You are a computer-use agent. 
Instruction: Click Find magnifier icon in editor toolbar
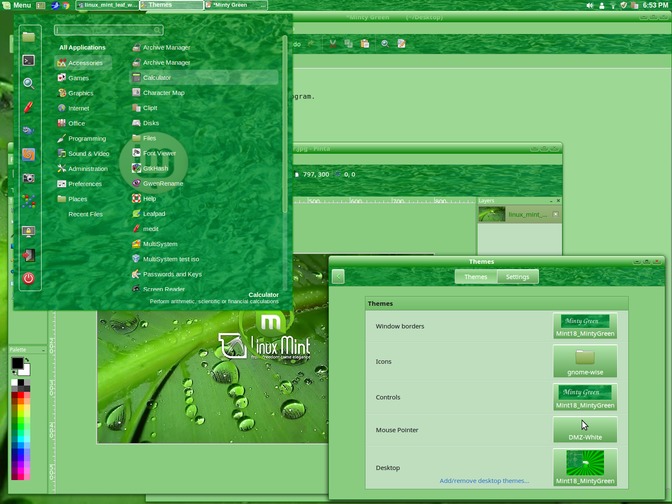(x=385, y=44)
